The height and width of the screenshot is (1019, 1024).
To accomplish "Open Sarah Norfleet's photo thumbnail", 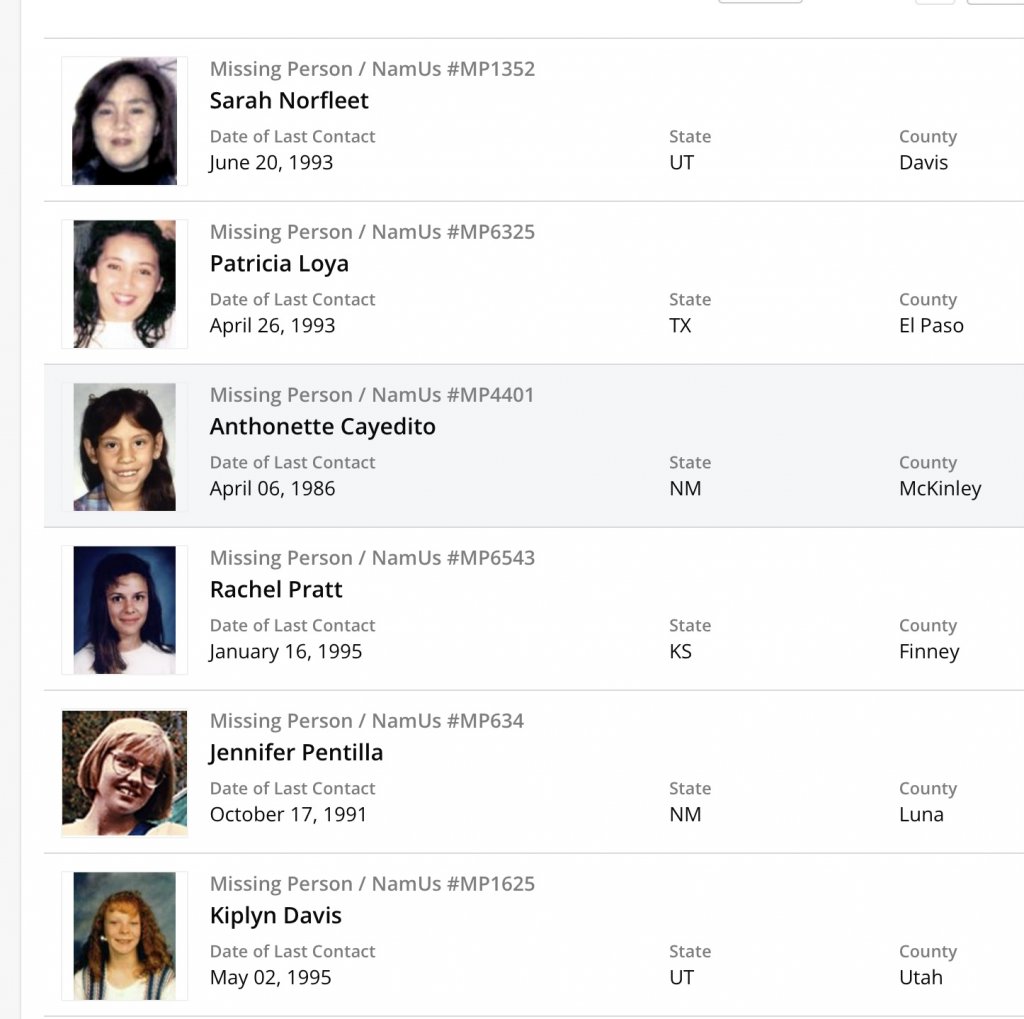I will [x=124, y=121].
